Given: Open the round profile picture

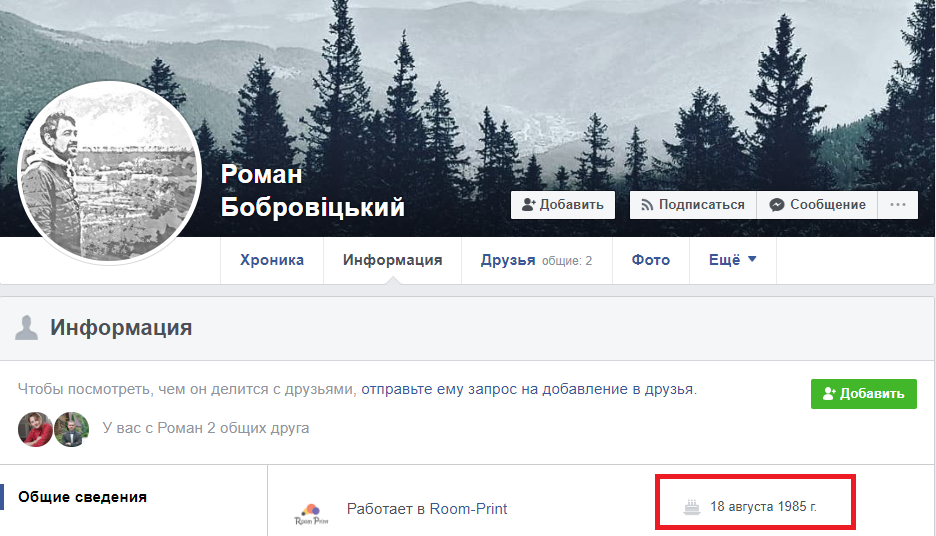Looking at the screenshot, I should pos(109,173).
